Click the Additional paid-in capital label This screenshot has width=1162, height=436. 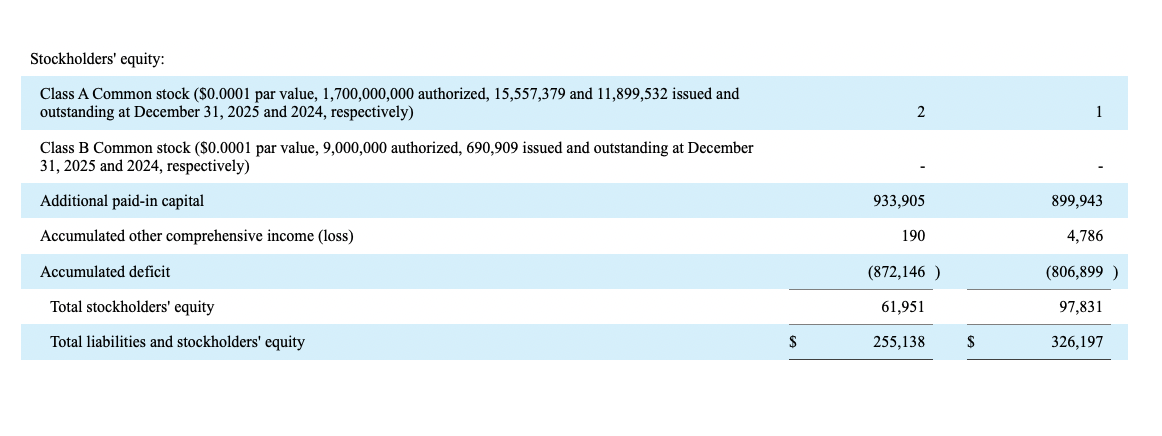click(x=122, y=201)
